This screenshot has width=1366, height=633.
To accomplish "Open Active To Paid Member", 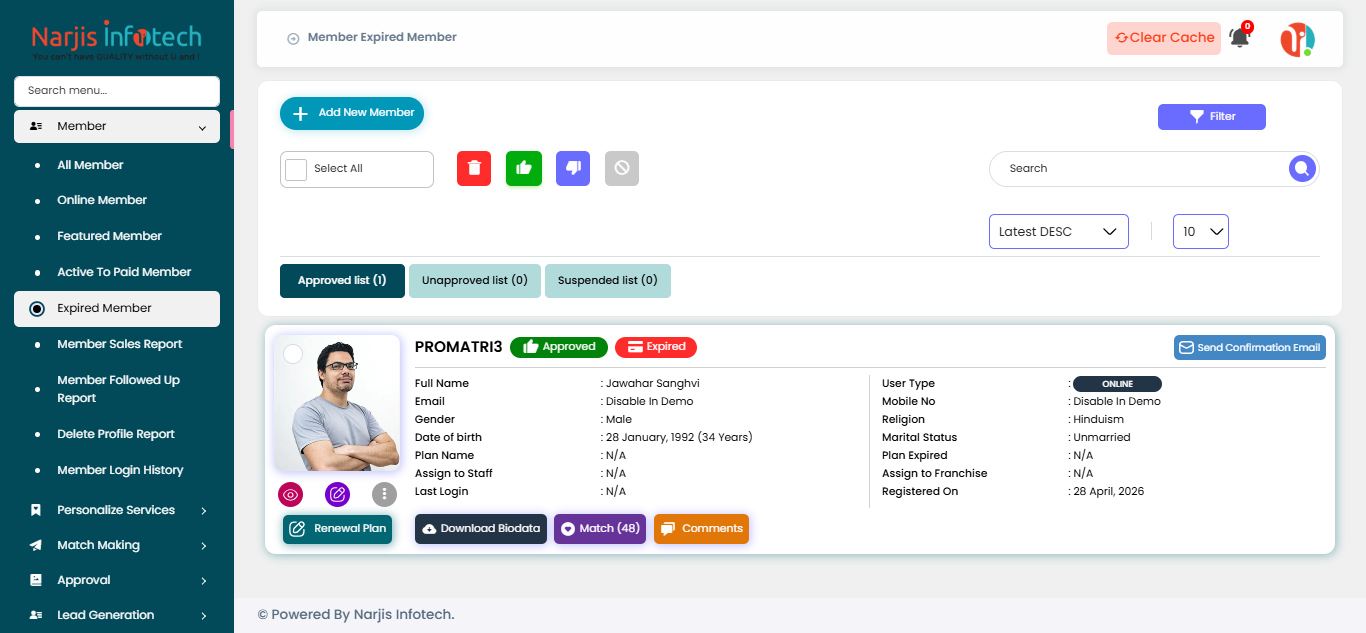I will pyautogui.click(x=124, y=272).
